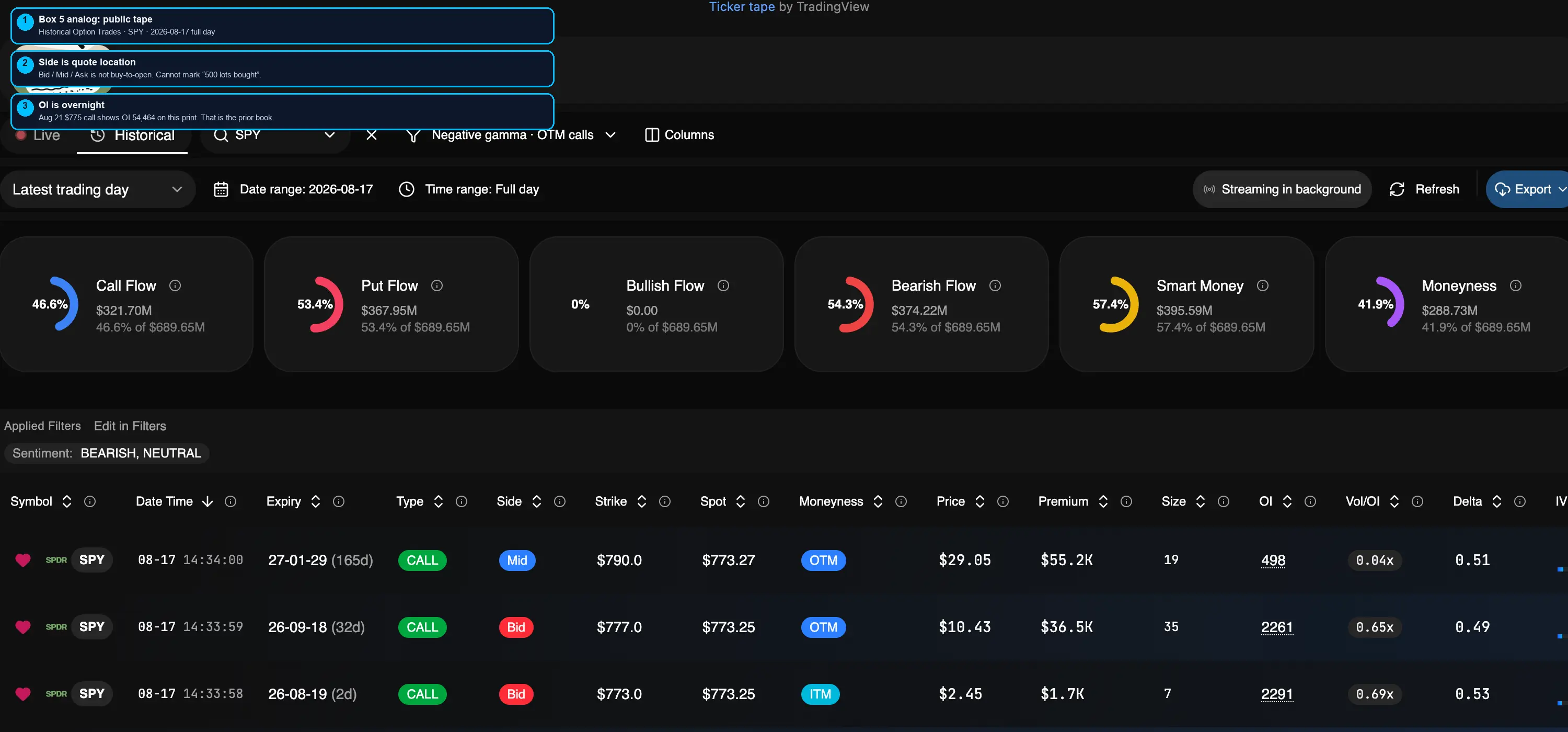Screen dimensions: 1568x732
Task: Click the filter funnel icon
Action: 413,135
